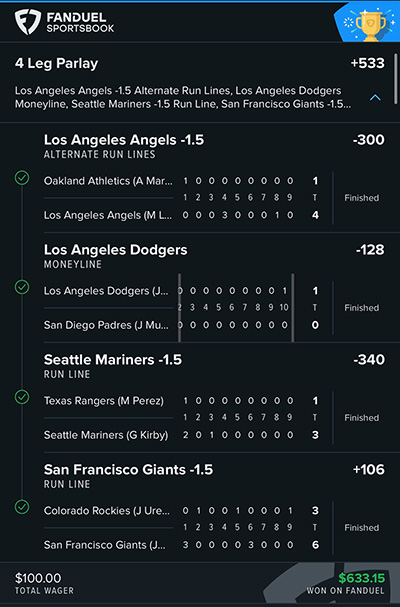This screenshot has width=400, height=607.
Task: Click the -300 Angels odds value
Action: pos(369,140)
